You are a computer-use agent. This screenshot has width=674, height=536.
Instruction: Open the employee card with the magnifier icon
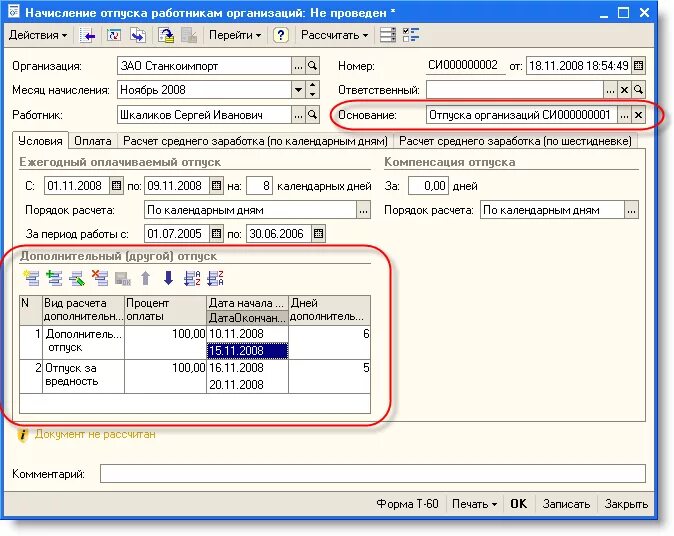point(312,115)
